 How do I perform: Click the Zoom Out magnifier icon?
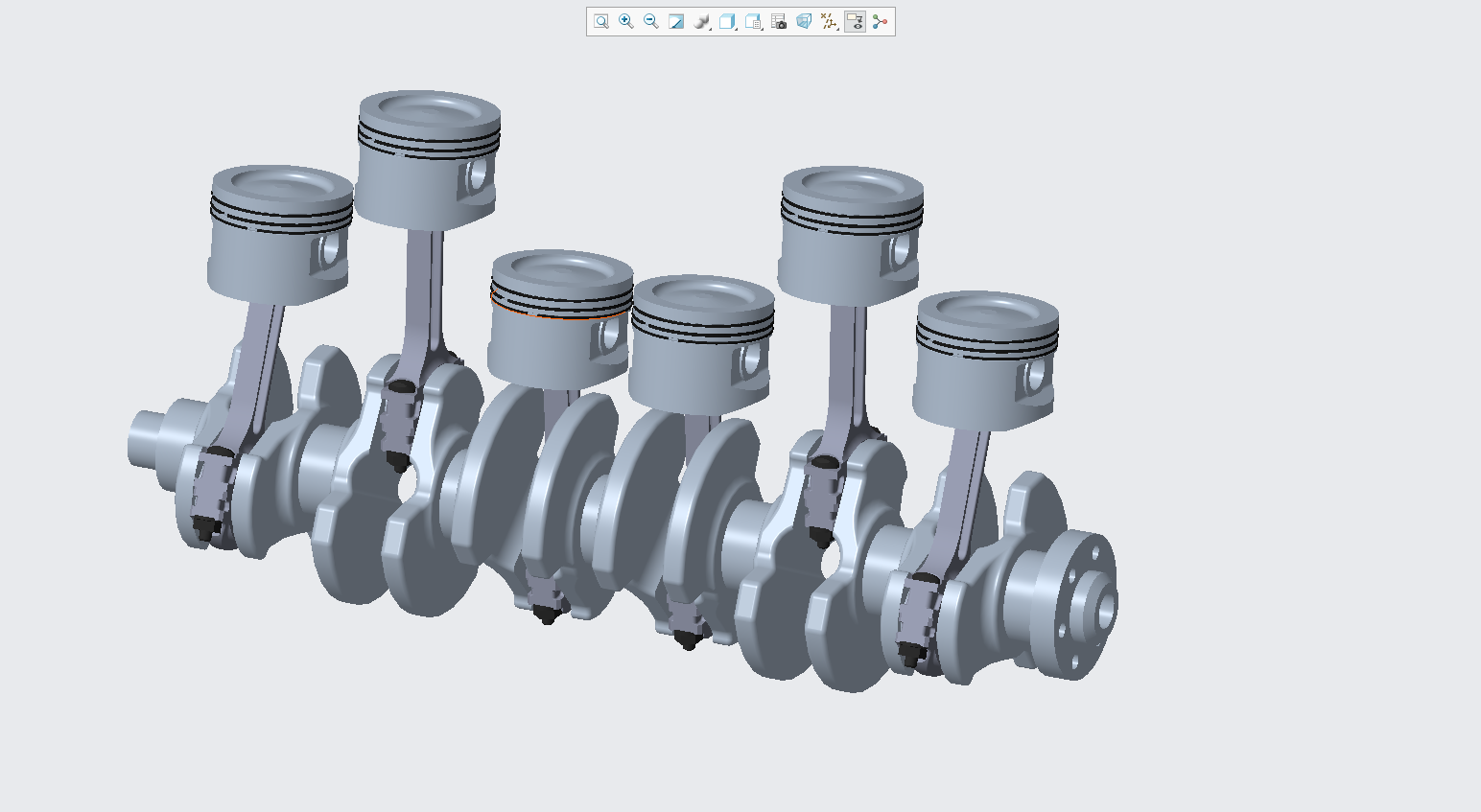651,22
